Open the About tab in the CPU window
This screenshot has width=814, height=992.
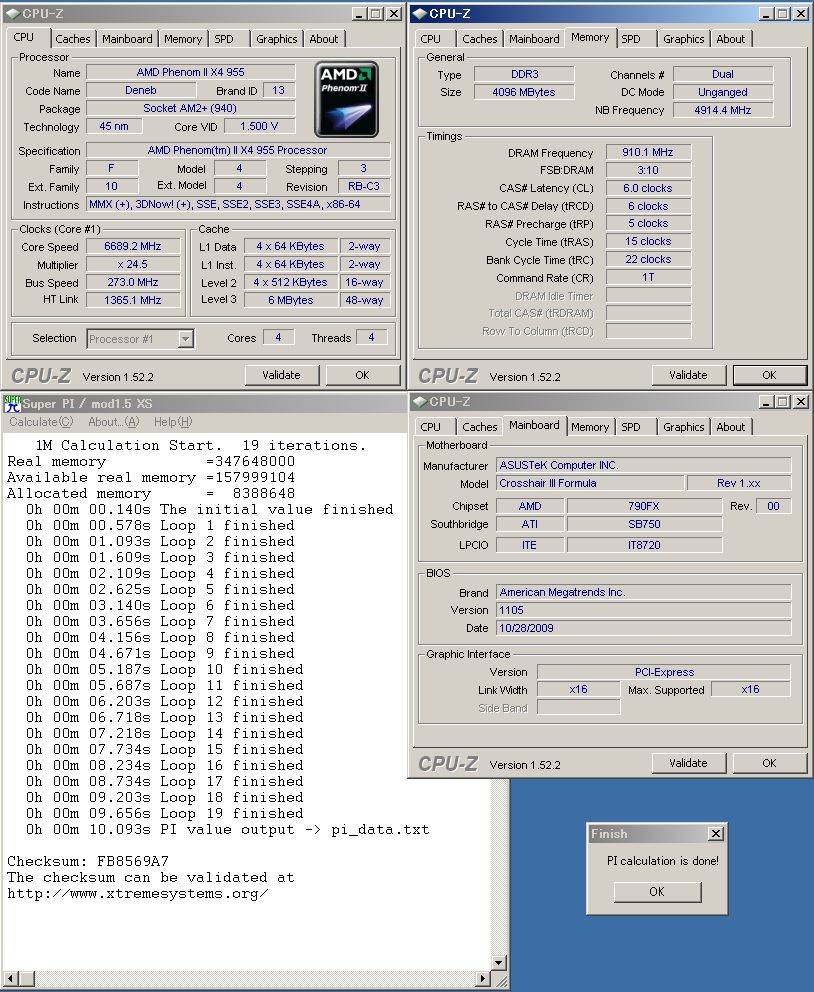[324, 39]
